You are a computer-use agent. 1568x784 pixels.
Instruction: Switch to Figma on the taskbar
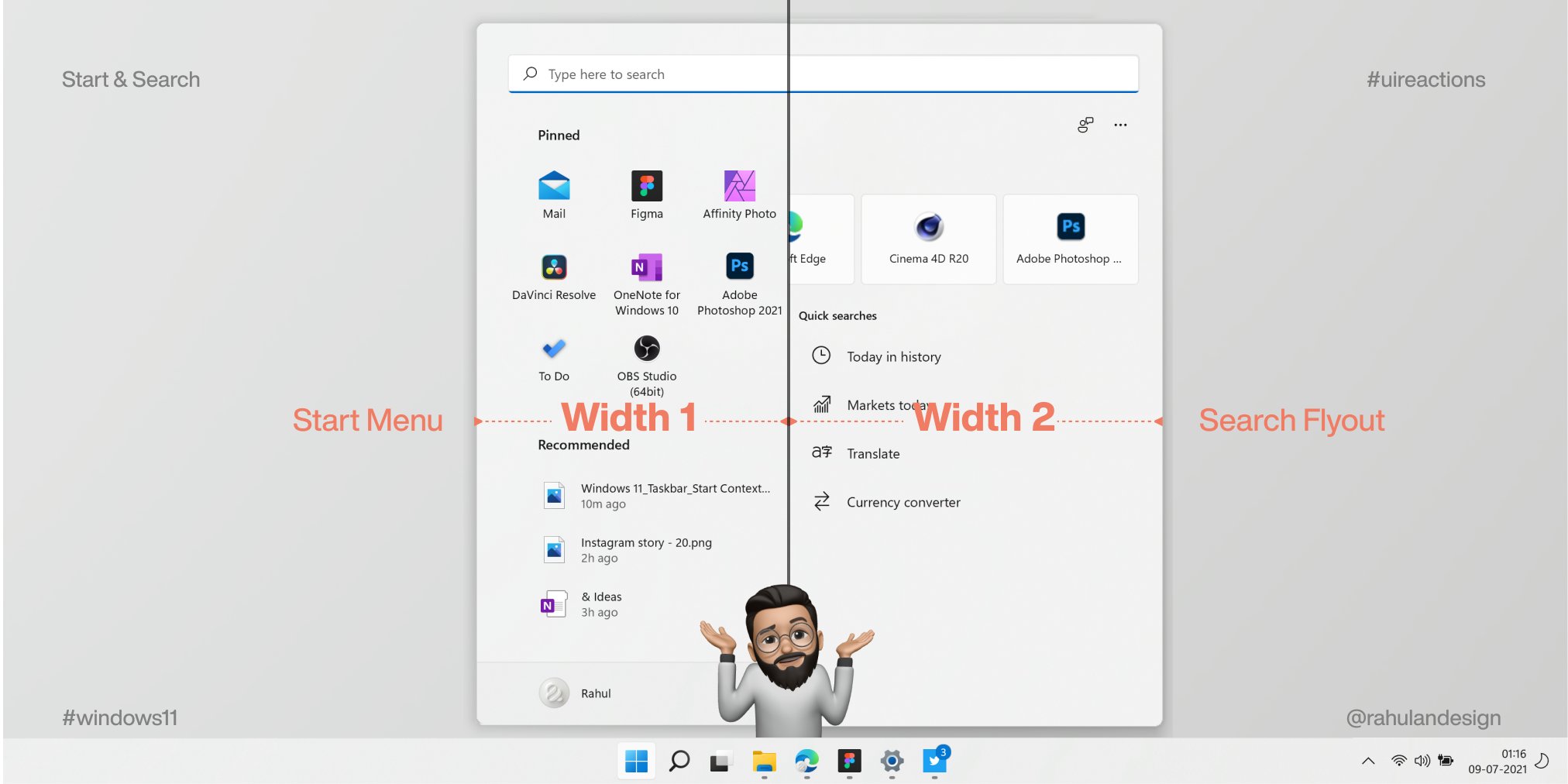point(849,762)
